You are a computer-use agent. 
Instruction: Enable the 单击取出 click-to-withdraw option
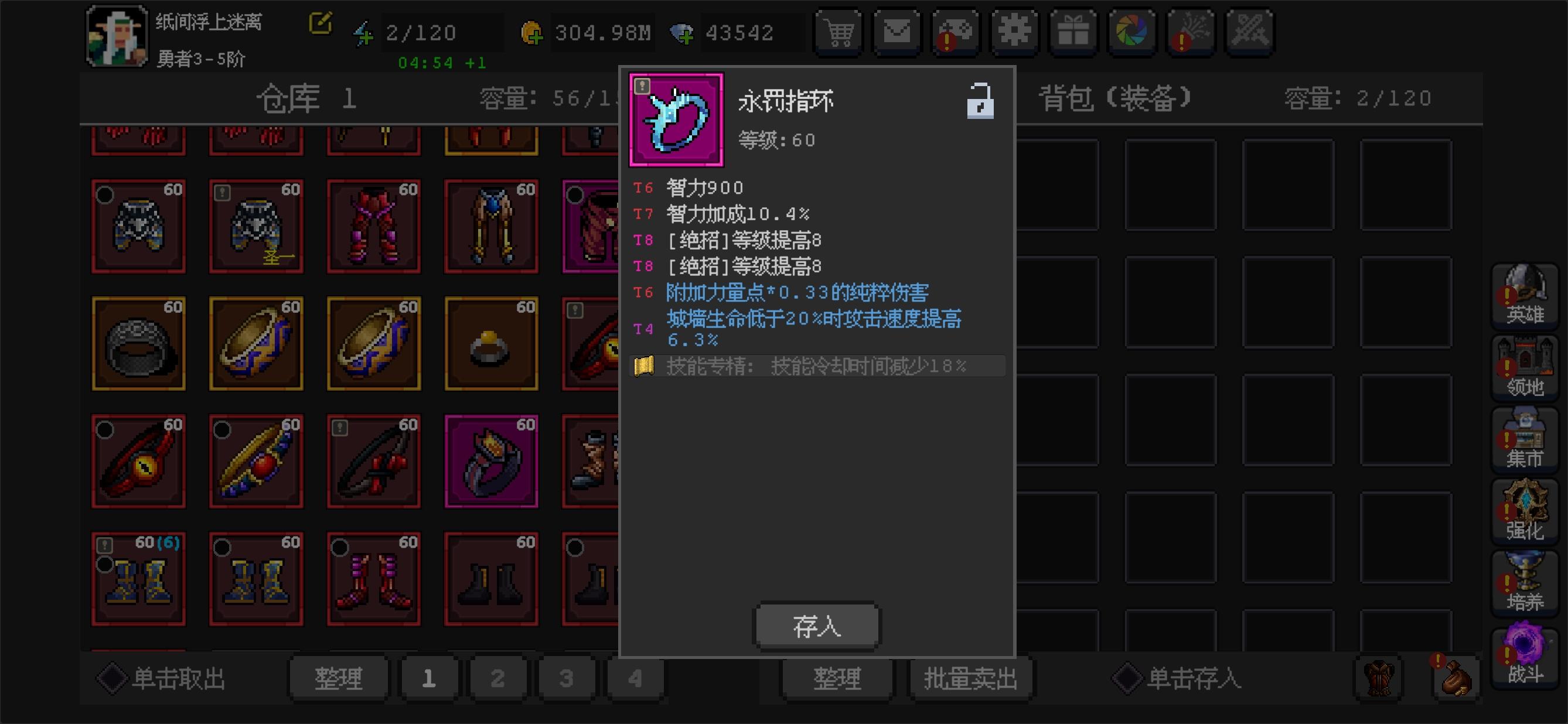pyautogui.click(x=162, y=678)
